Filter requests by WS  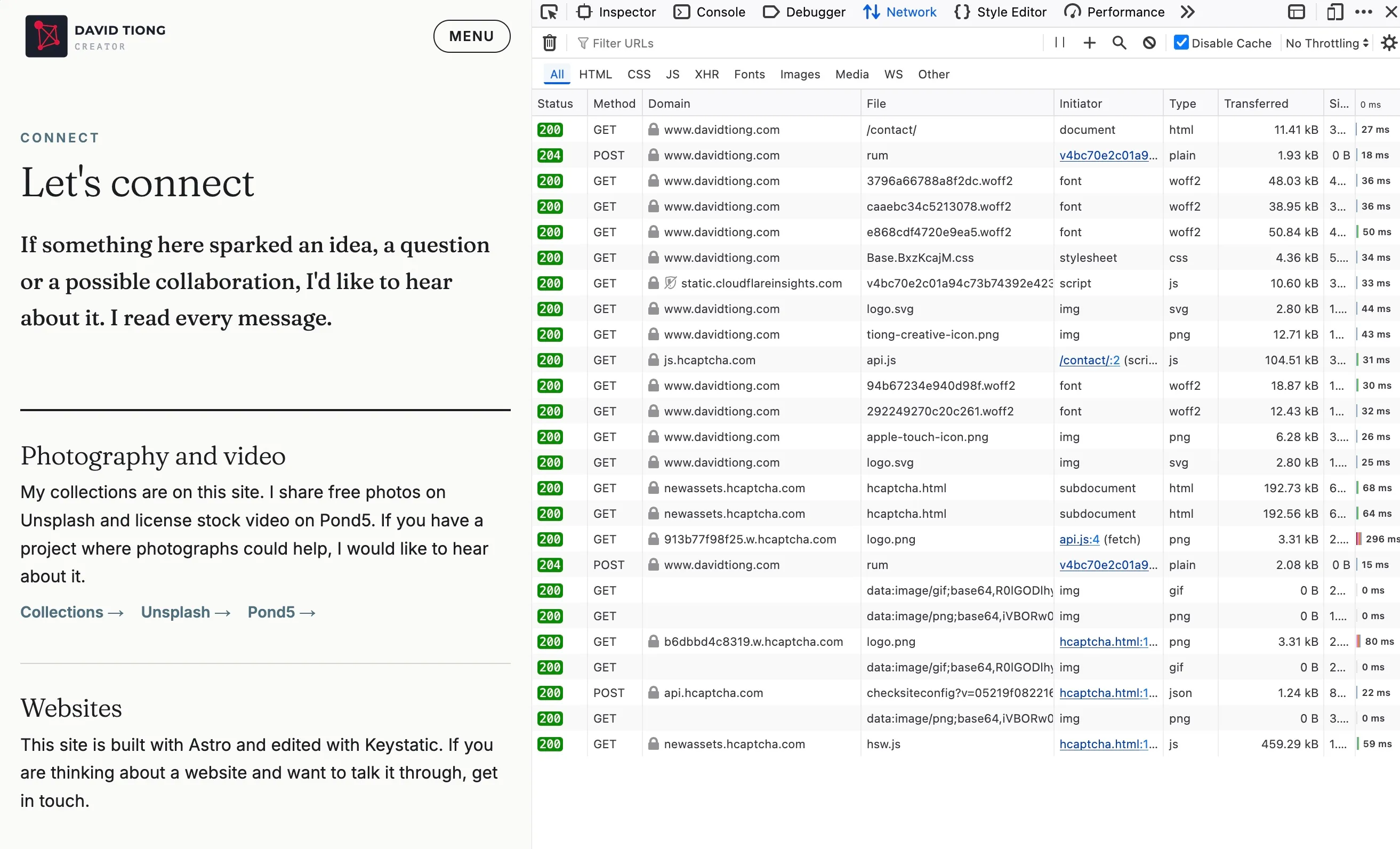pos(893,75)
